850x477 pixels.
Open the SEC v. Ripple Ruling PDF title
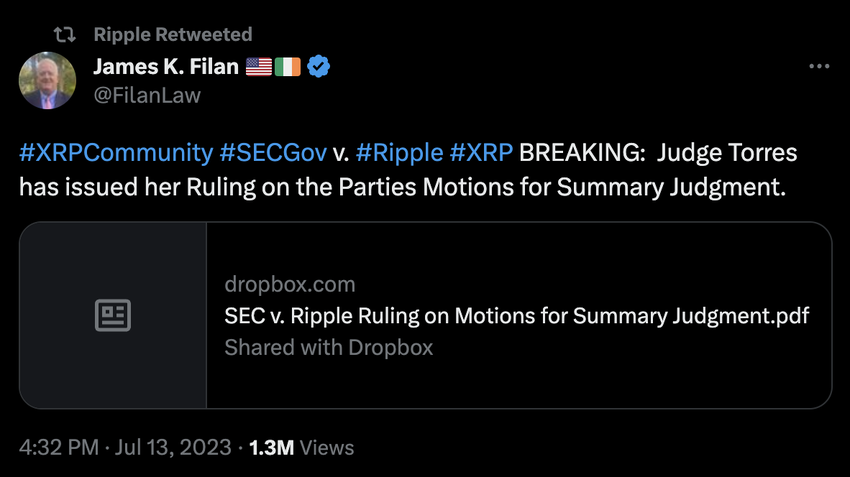click(x=517, y=315)
